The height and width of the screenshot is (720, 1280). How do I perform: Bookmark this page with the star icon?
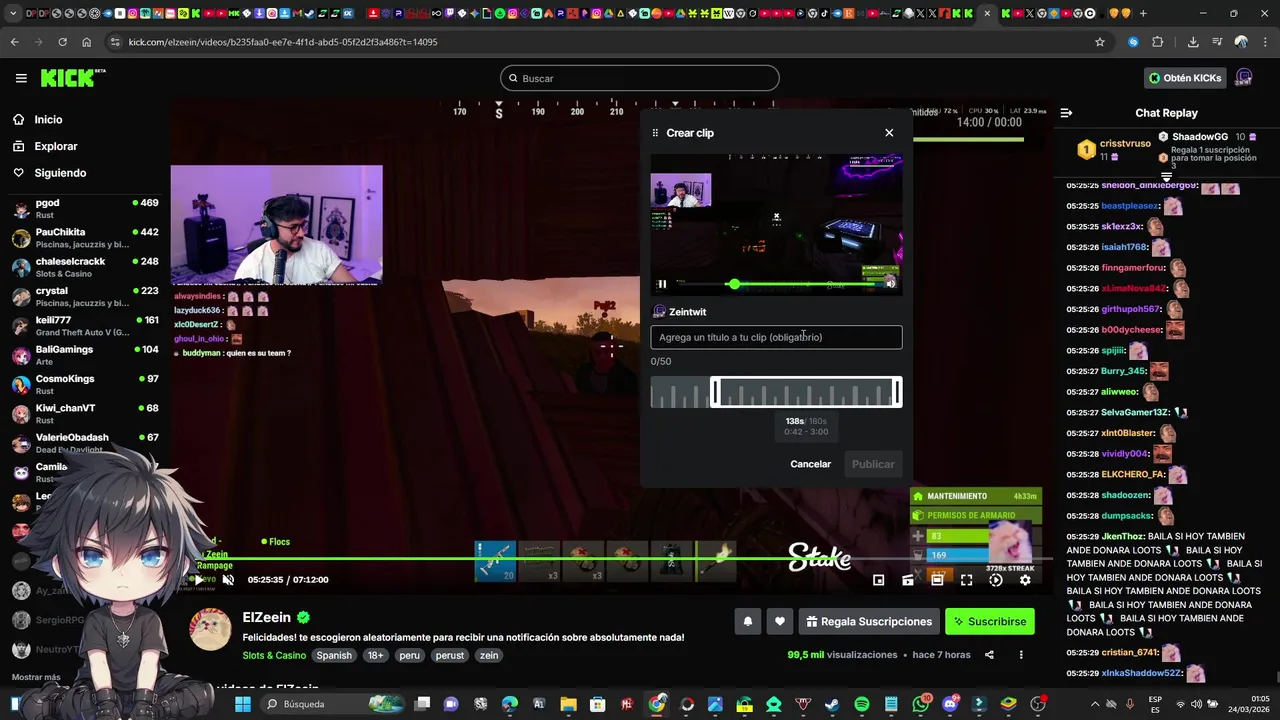(1100, 42)
